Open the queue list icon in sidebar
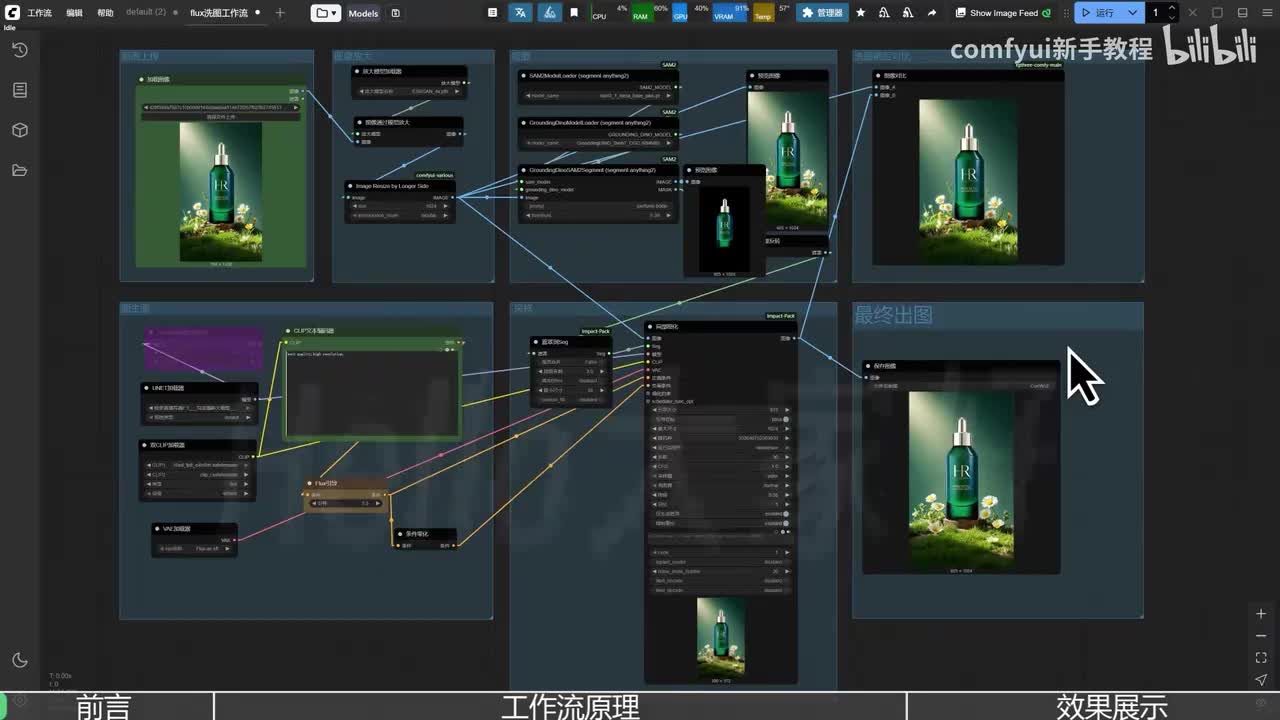The height and width of the screenshot is (720, 1280). [20, 90]
